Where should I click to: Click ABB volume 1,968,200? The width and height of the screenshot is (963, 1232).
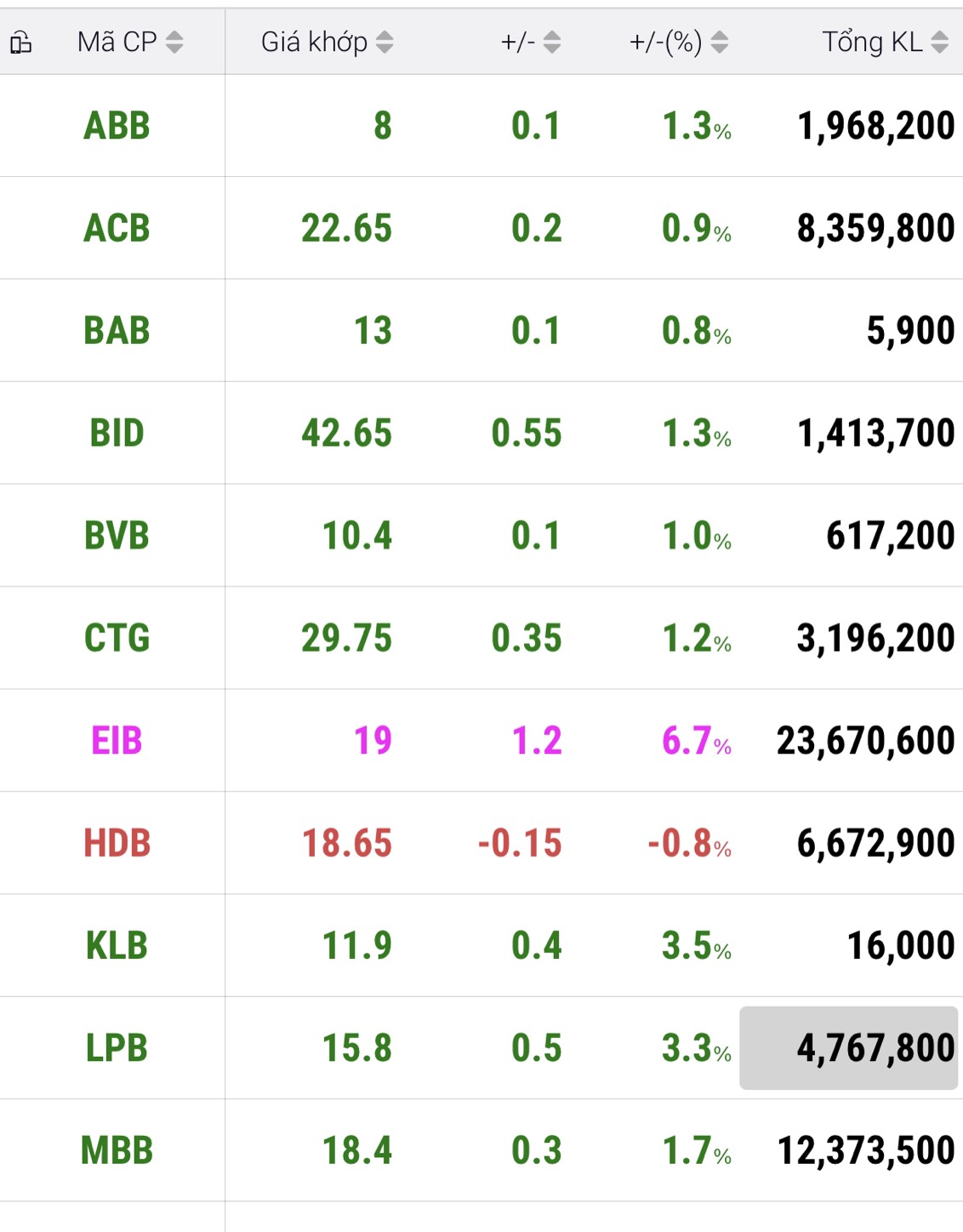875,126
